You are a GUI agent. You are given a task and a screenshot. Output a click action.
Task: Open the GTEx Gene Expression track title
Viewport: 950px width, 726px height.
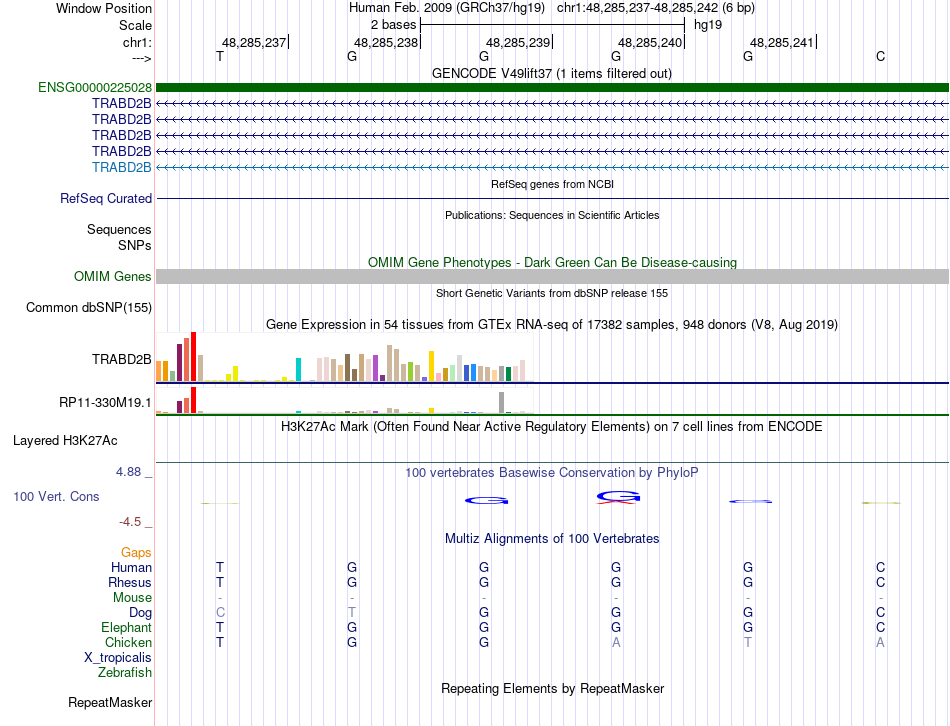tap(552, 324)
